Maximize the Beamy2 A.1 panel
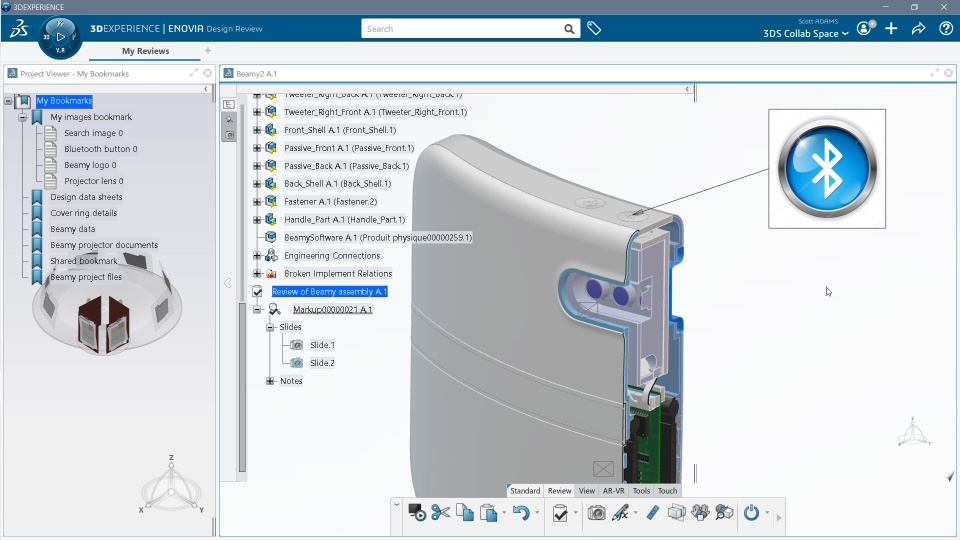The height and width of the screenshot is (540, 960). (934, 73)
